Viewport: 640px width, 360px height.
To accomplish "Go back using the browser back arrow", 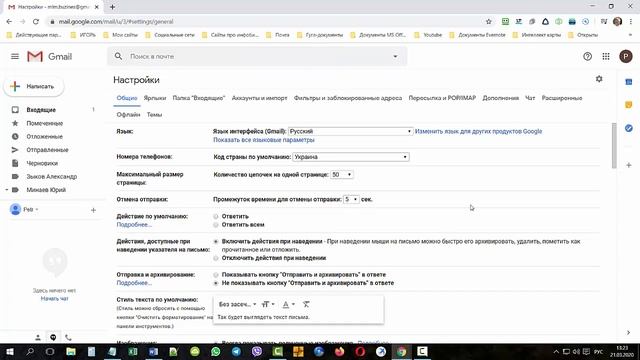I will (9, 22).
